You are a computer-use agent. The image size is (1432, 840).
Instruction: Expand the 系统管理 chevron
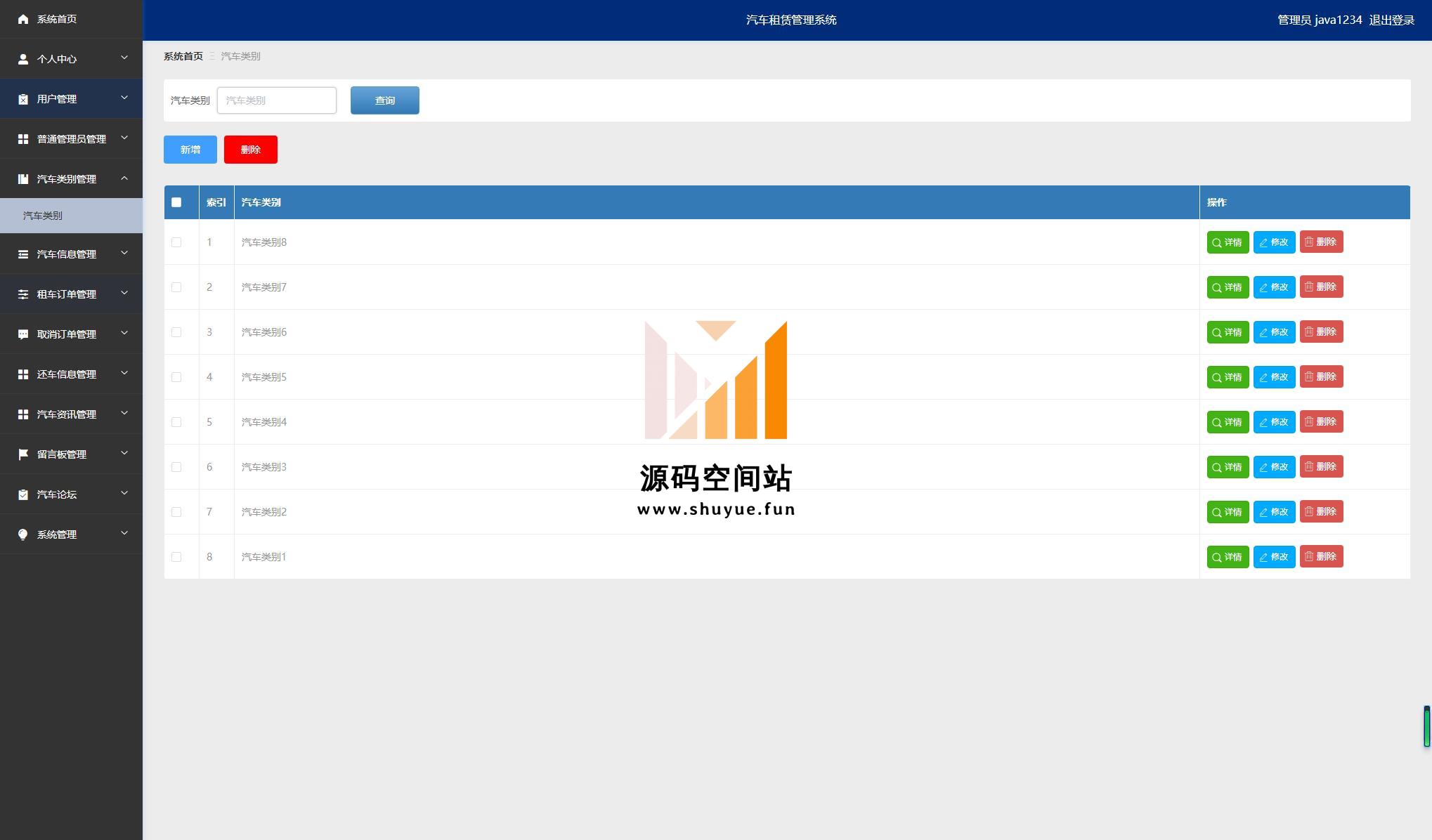tap(124, 533)
